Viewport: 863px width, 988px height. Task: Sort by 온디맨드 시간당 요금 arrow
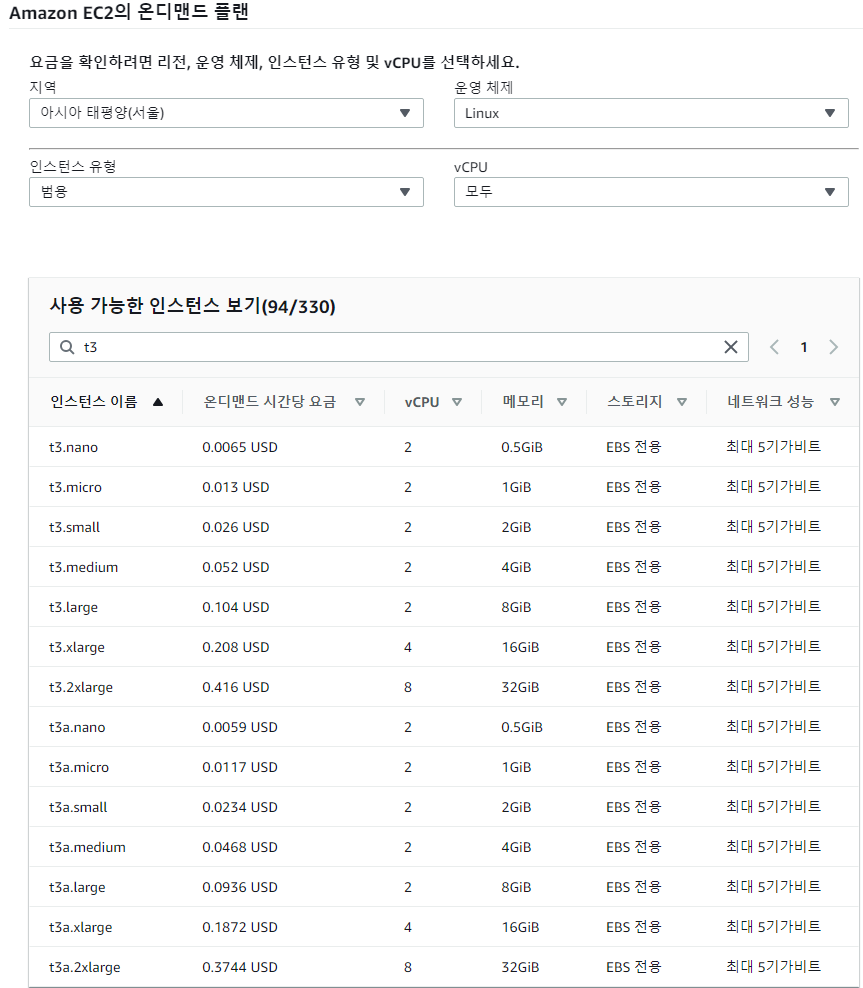tap(360, 402)
